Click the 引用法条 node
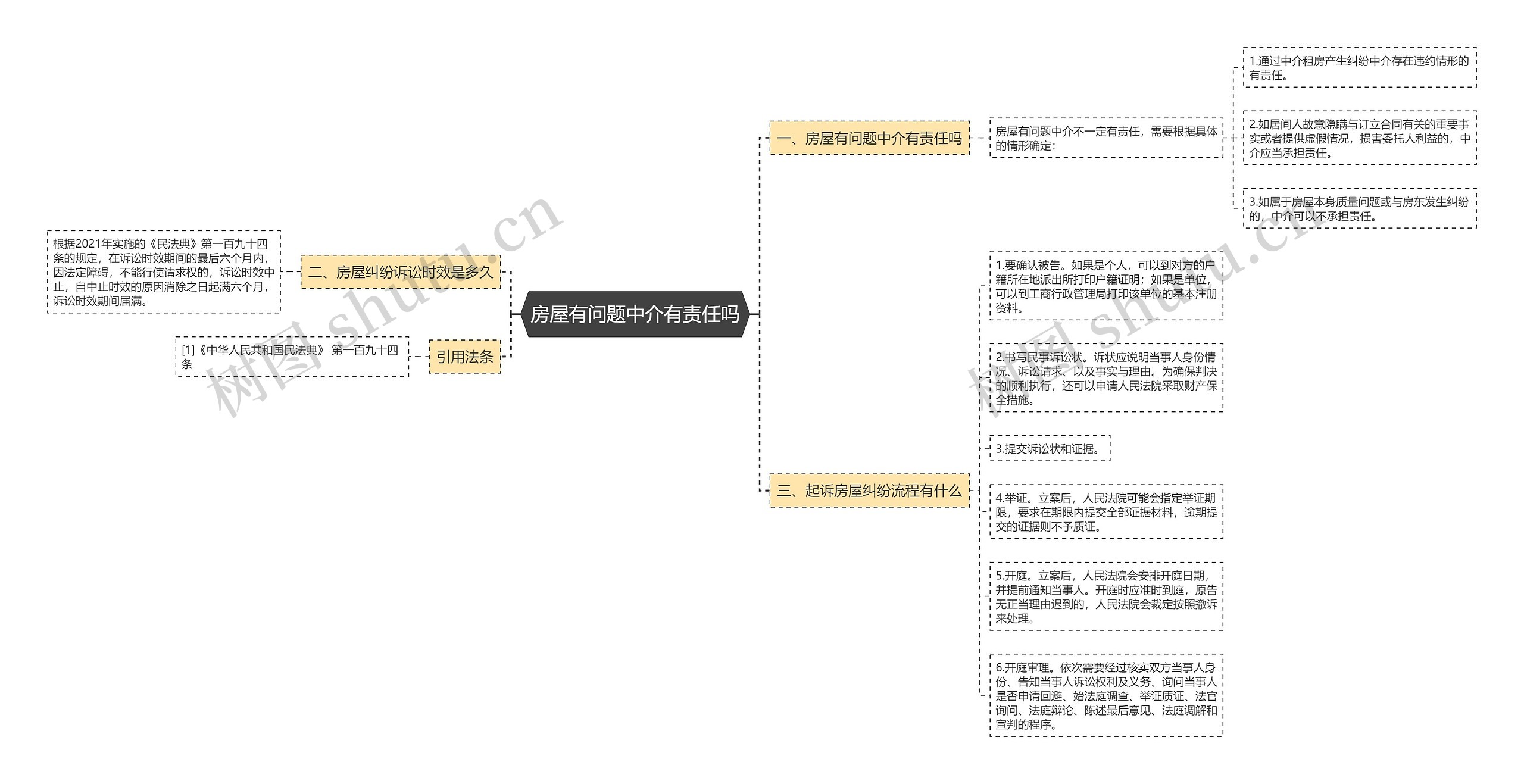The height and width of the screenshot is (784, 1524). coord(465,357)
